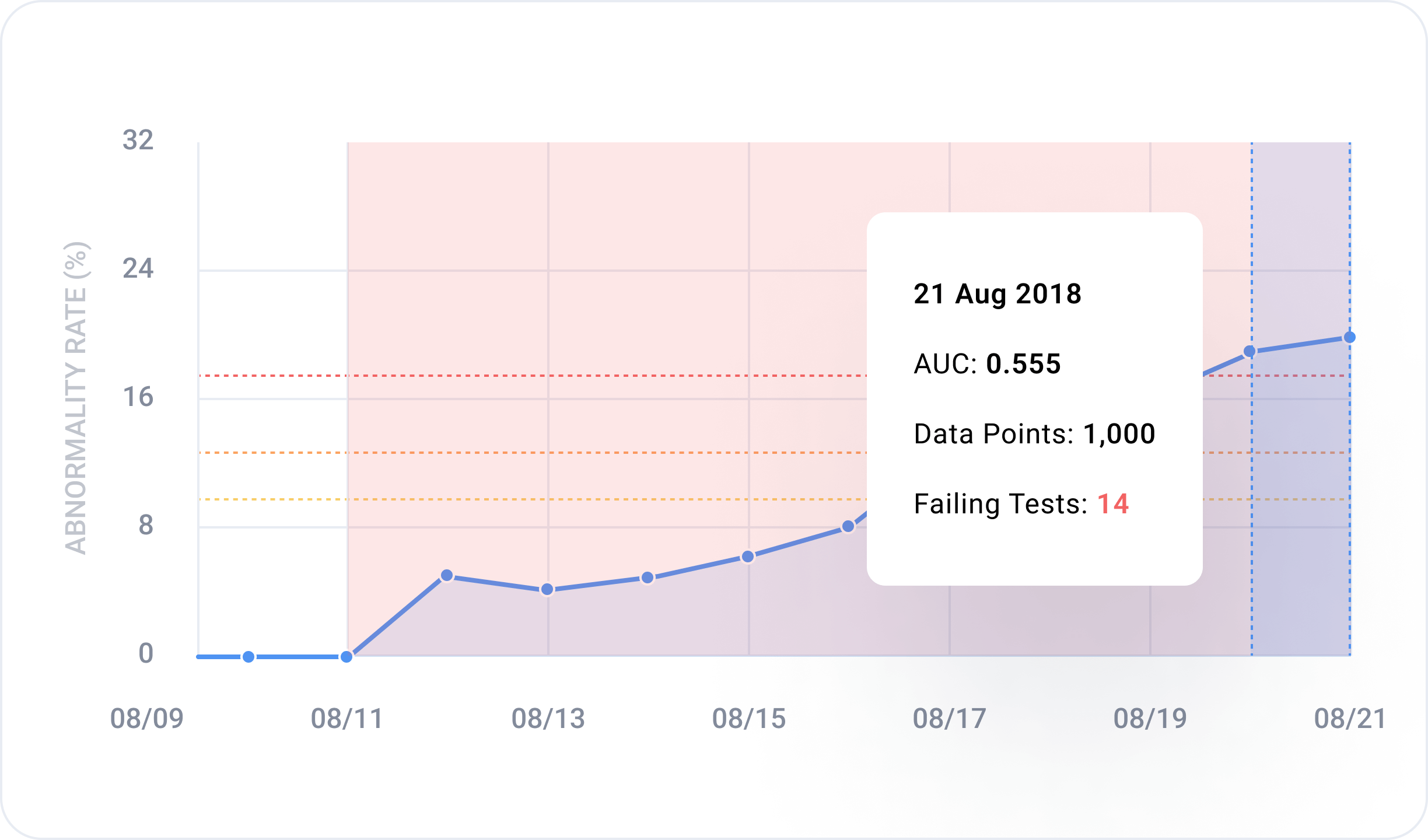Click the 08/09 x-axis date label
This screenshot has height=840, width=1428.
[x=147, y=719]
